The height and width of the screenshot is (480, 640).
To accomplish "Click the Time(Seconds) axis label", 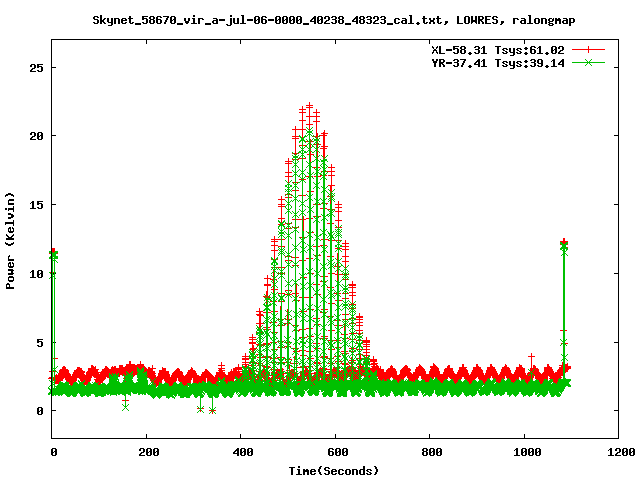I will (x=333, y=471).
